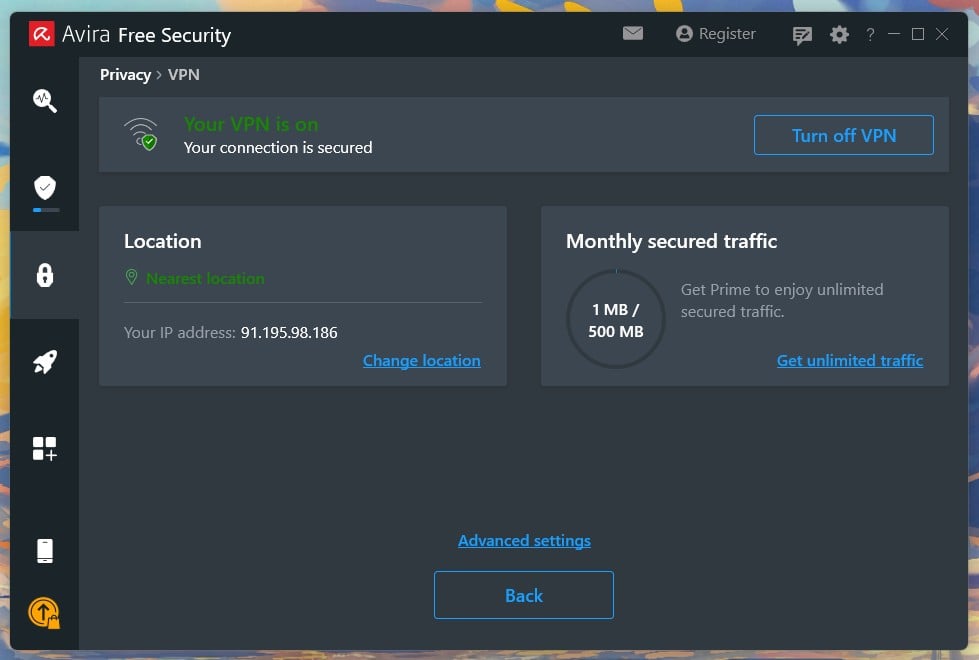The image size is (979, 660).
Task: Click the Nearest location text
Action: click(205, 278)
